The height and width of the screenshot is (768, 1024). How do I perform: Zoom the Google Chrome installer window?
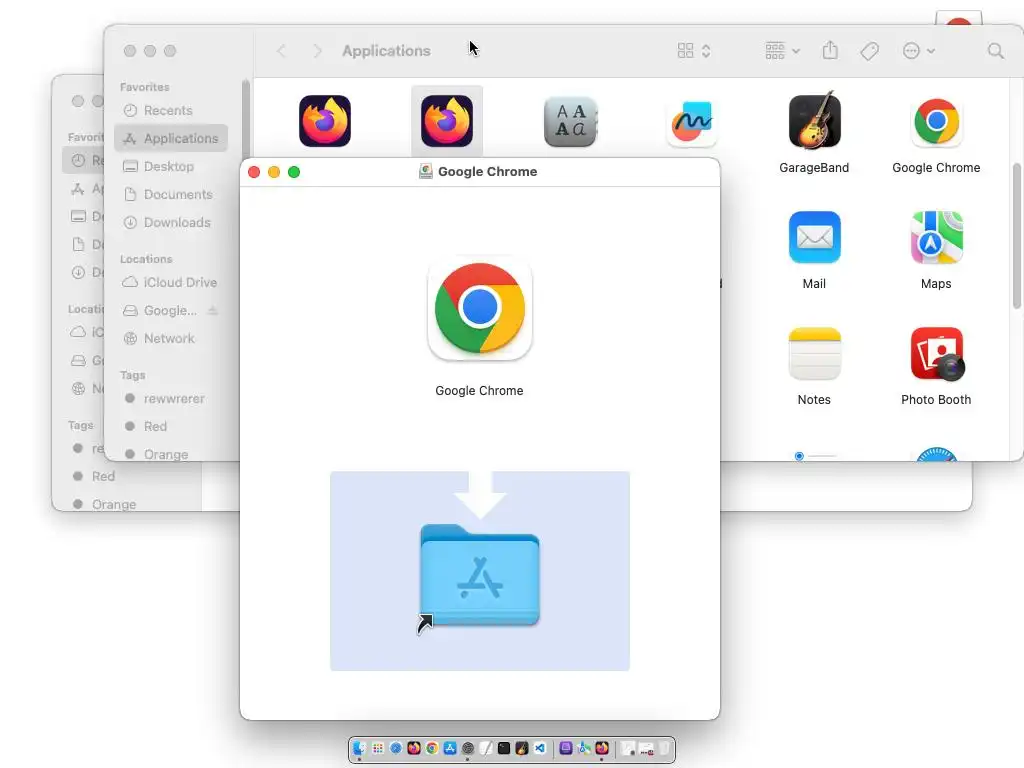(x=294, y=172)
